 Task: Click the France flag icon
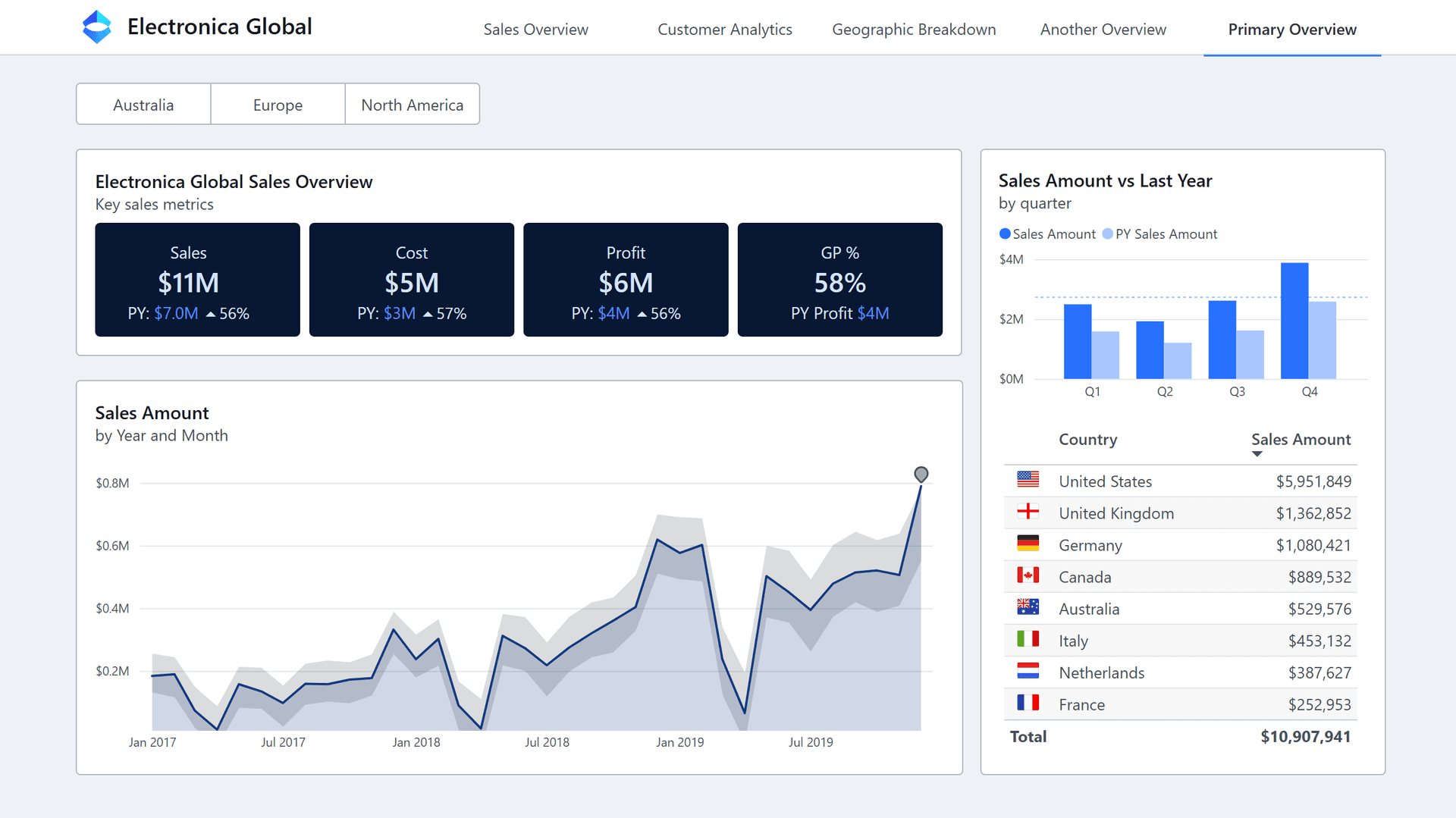point(1029,704)
